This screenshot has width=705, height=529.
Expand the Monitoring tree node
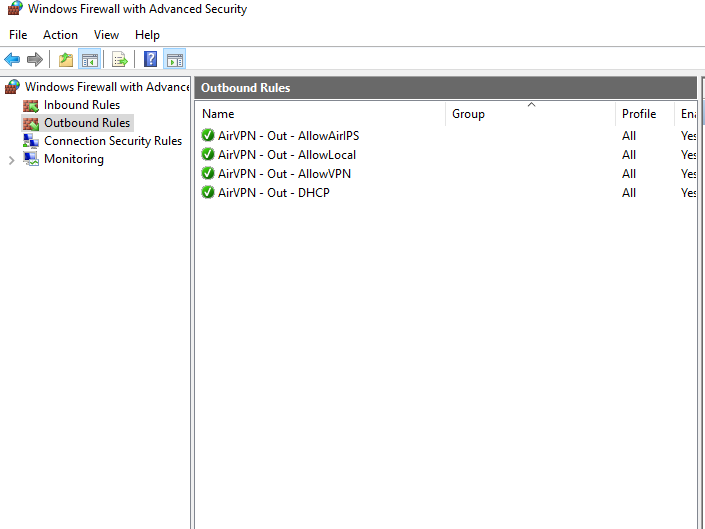coord(12,160)
